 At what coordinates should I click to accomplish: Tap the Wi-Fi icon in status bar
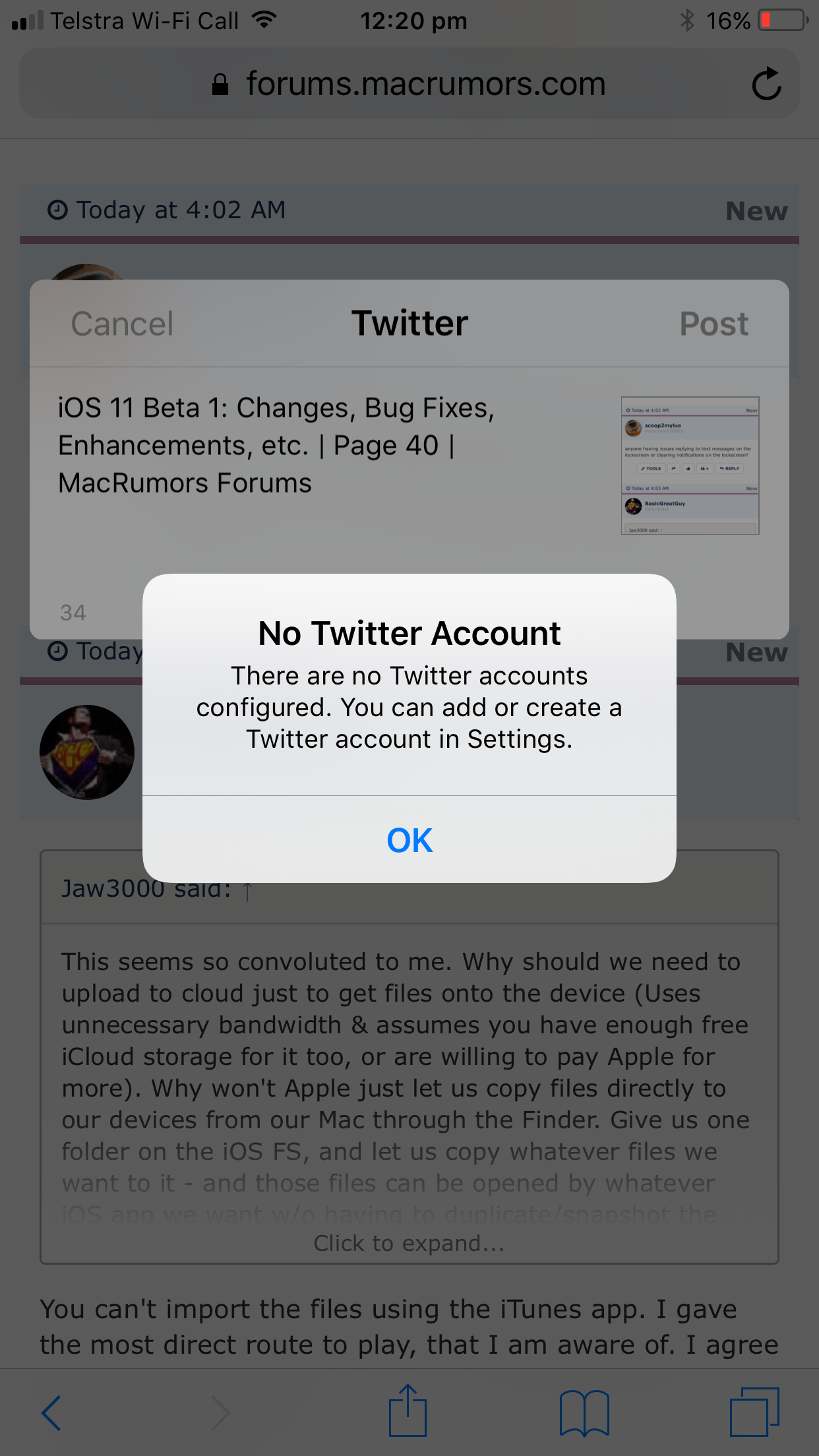click(x=263, y=20)
